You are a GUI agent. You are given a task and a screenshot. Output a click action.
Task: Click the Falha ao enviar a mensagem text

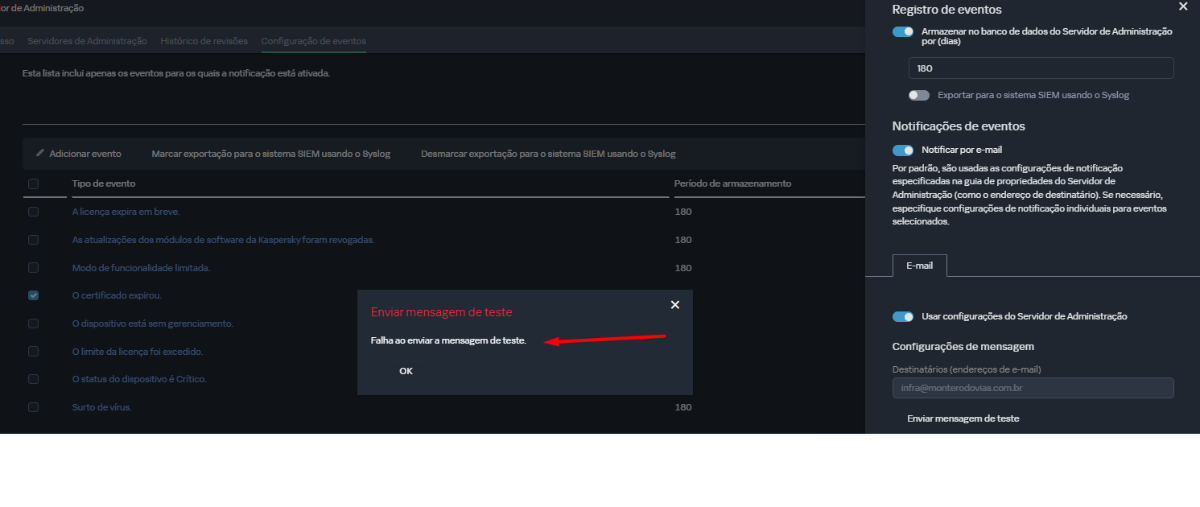click(448, 341)
